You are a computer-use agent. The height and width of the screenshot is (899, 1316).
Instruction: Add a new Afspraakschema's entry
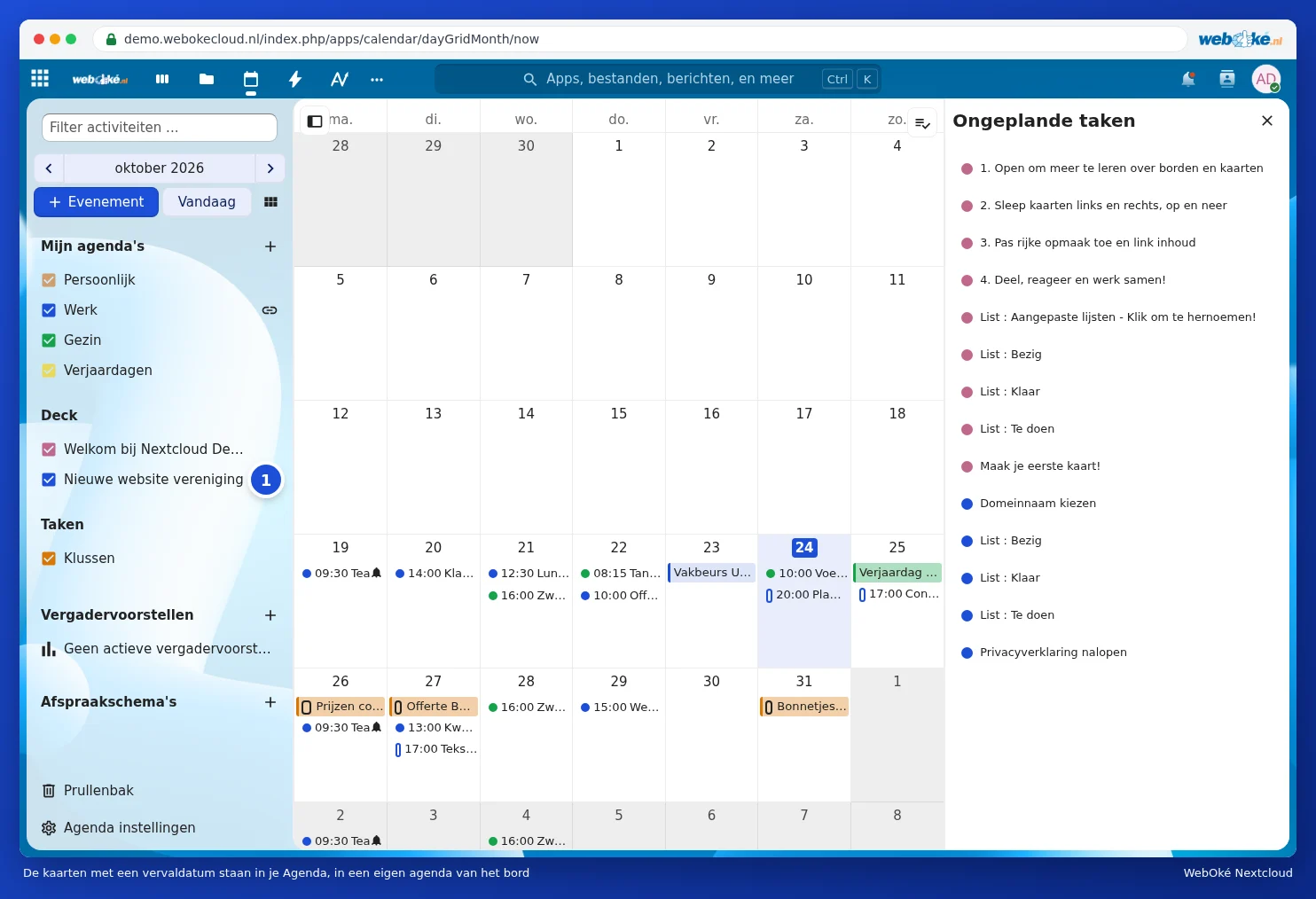pyautogui.click(x=270, y=702)
